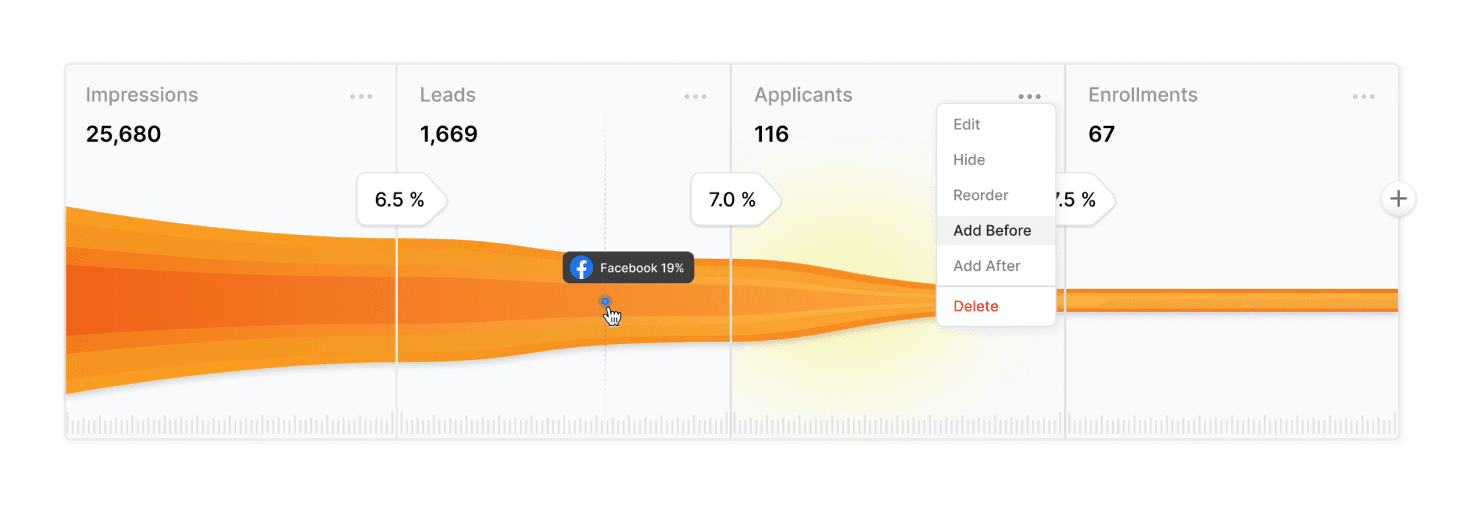The image size is (1480, 508).
Task: Click the plus button to add stage
Action: coord(1398,199)
